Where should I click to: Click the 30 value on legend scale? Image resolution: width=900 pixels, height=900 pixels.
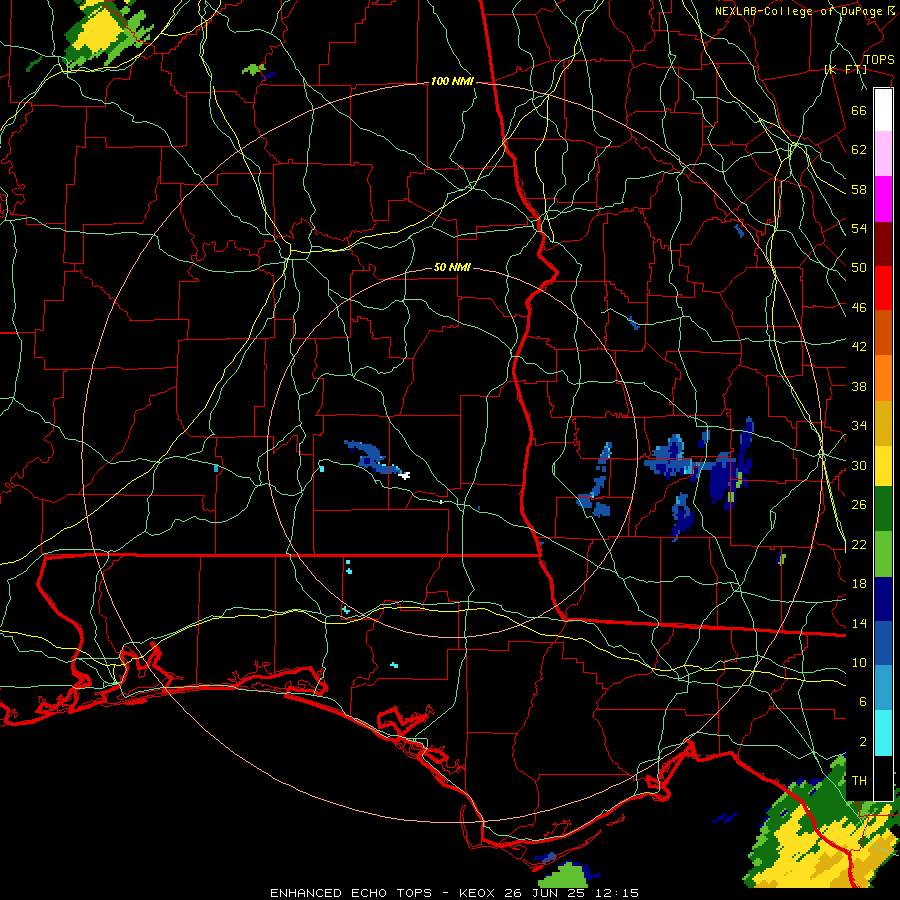point(859,465)
